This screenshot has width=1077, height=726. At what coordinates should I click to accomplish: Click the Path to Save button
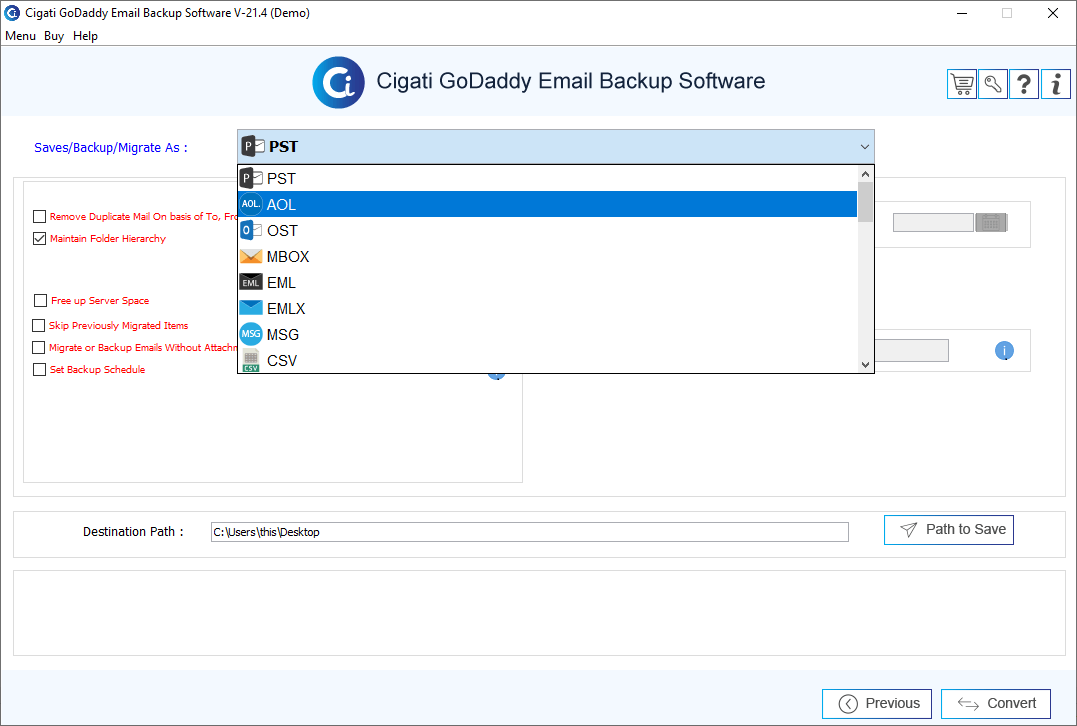[949, 530]
